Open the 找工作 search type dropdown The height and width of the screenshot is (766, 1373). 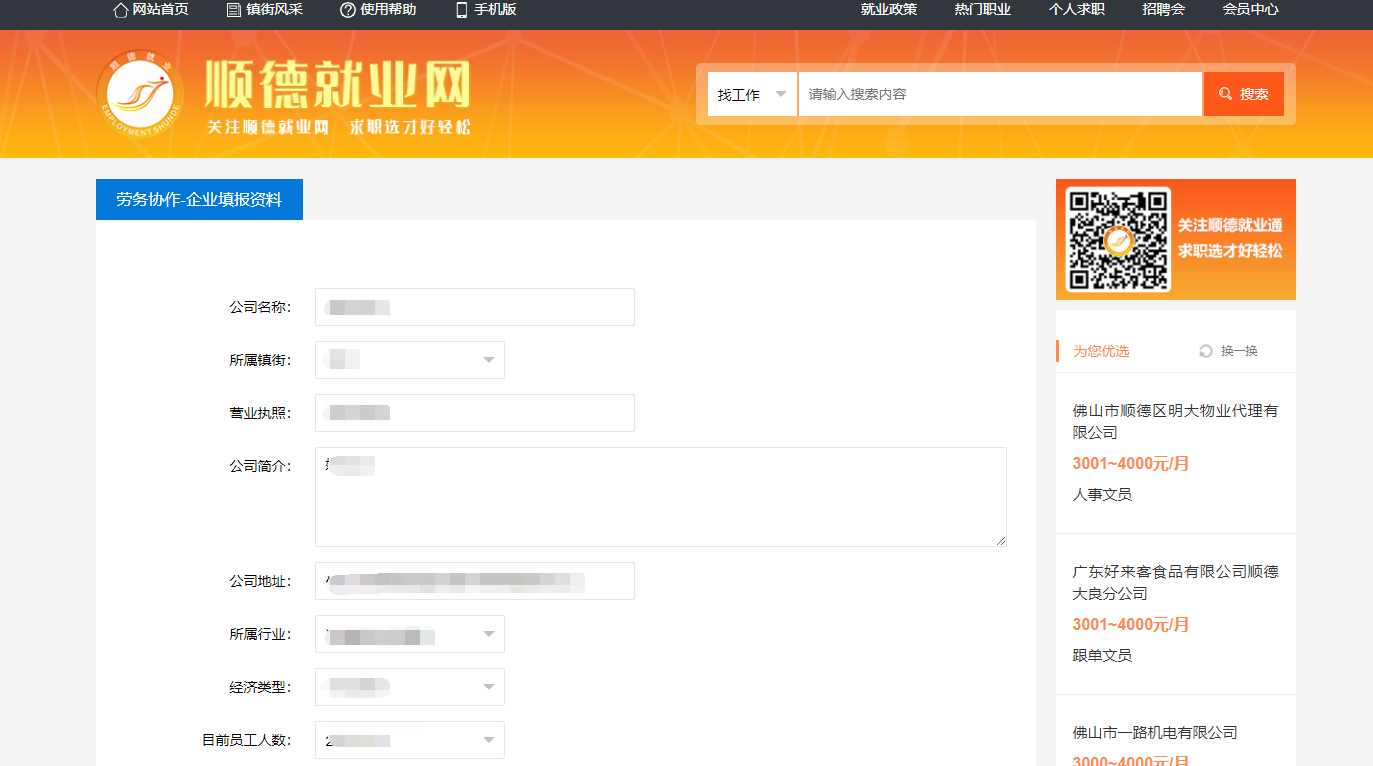pyautogui.click(x=752, y=94)
